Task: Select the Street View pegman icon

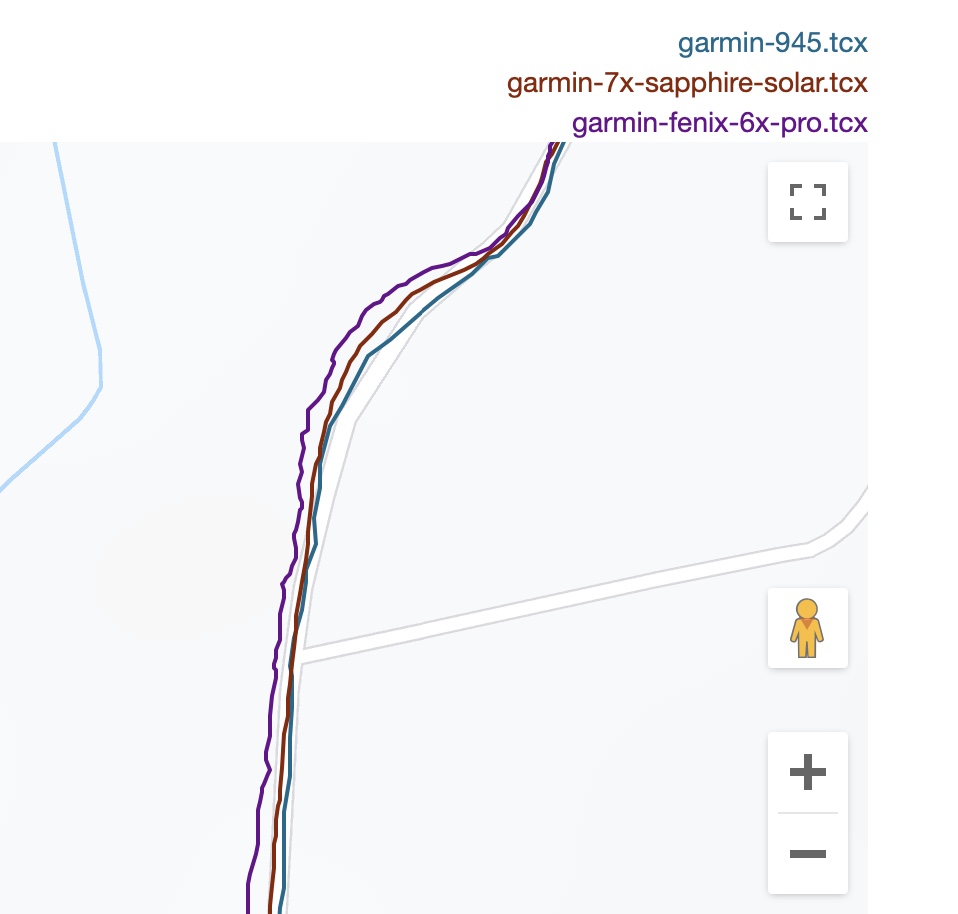Action: coord(808,628)
